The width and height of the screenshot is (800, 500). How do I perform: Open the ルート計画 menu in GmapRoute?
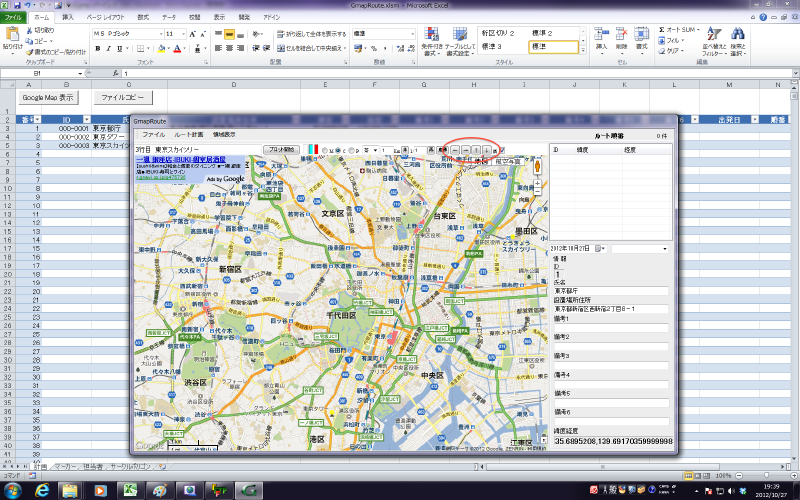(x=188, y=133)
